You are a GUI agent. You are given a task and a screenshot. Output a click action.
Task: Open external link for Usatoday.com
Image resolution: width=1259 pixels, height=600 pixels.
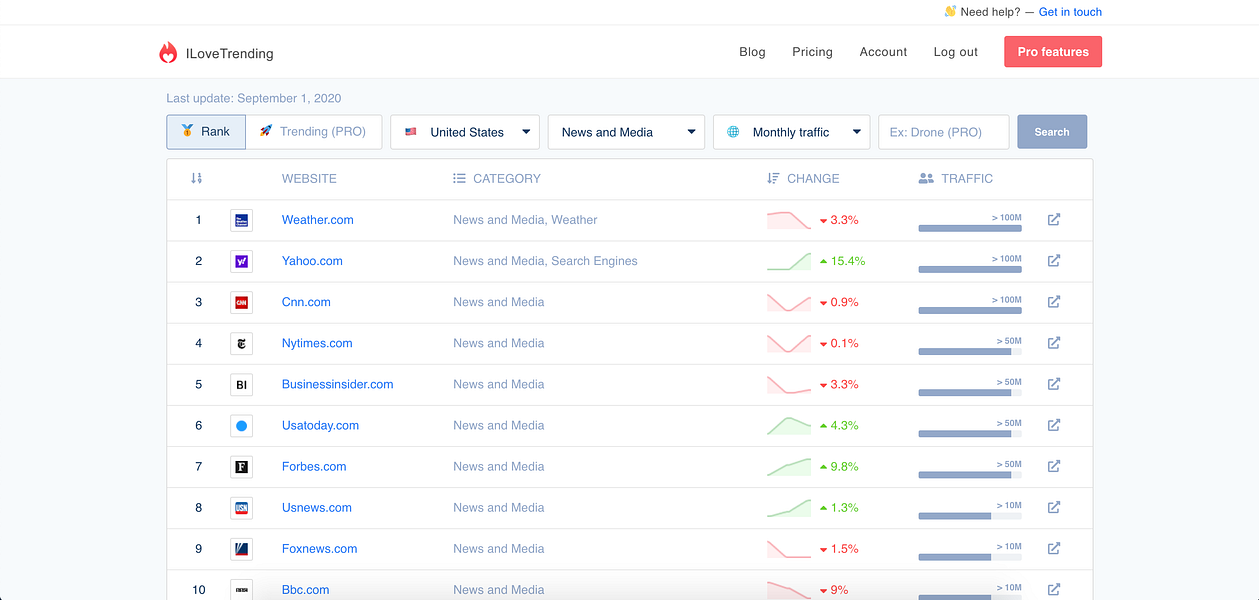(x=1054, y=424)
